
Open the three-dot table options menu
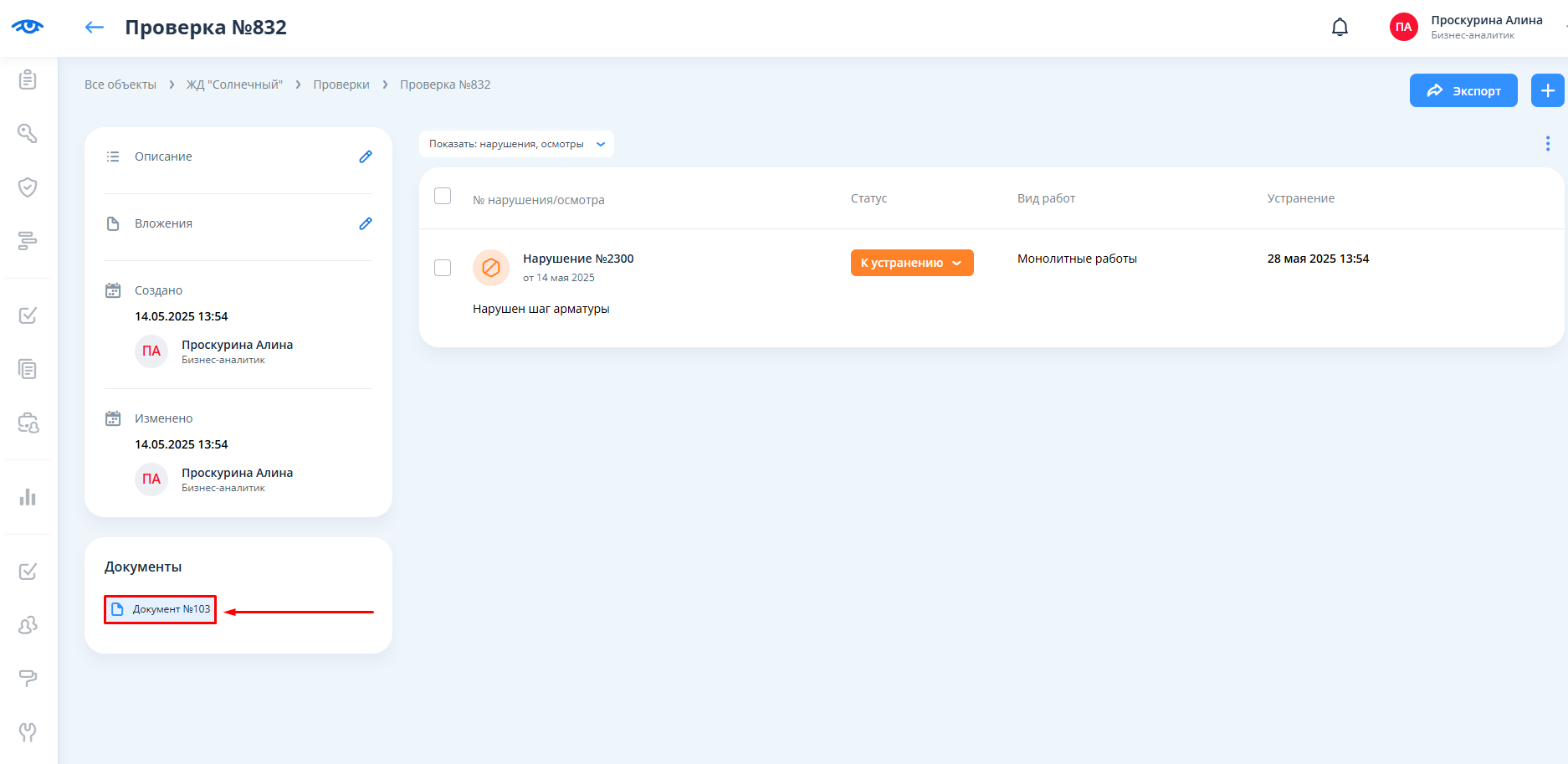[x=1547, y=144]
